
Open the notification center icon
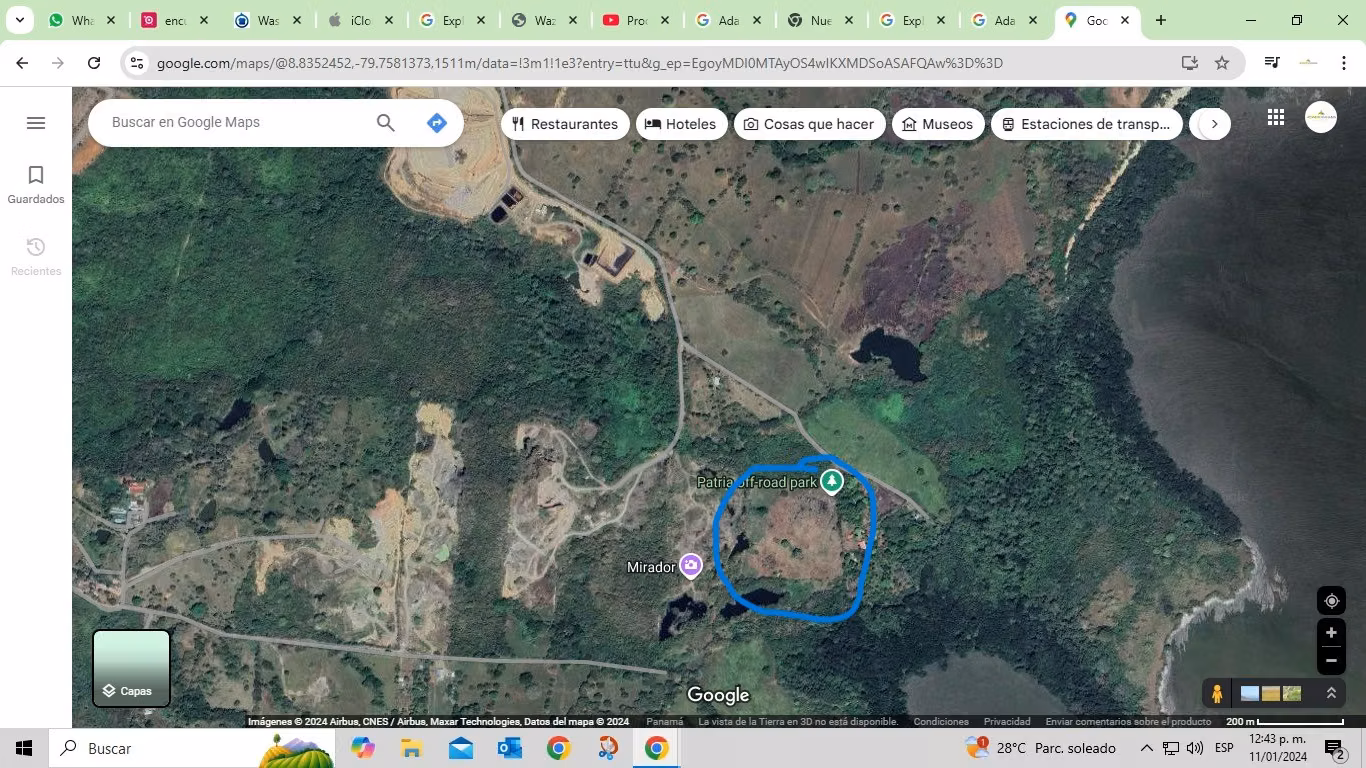[1334, 748]
